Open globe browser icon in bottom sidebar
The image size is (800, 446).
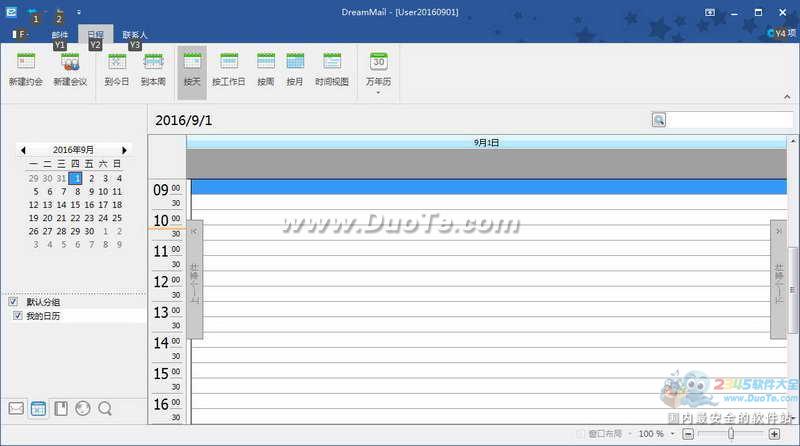click(x=83, y=408)
